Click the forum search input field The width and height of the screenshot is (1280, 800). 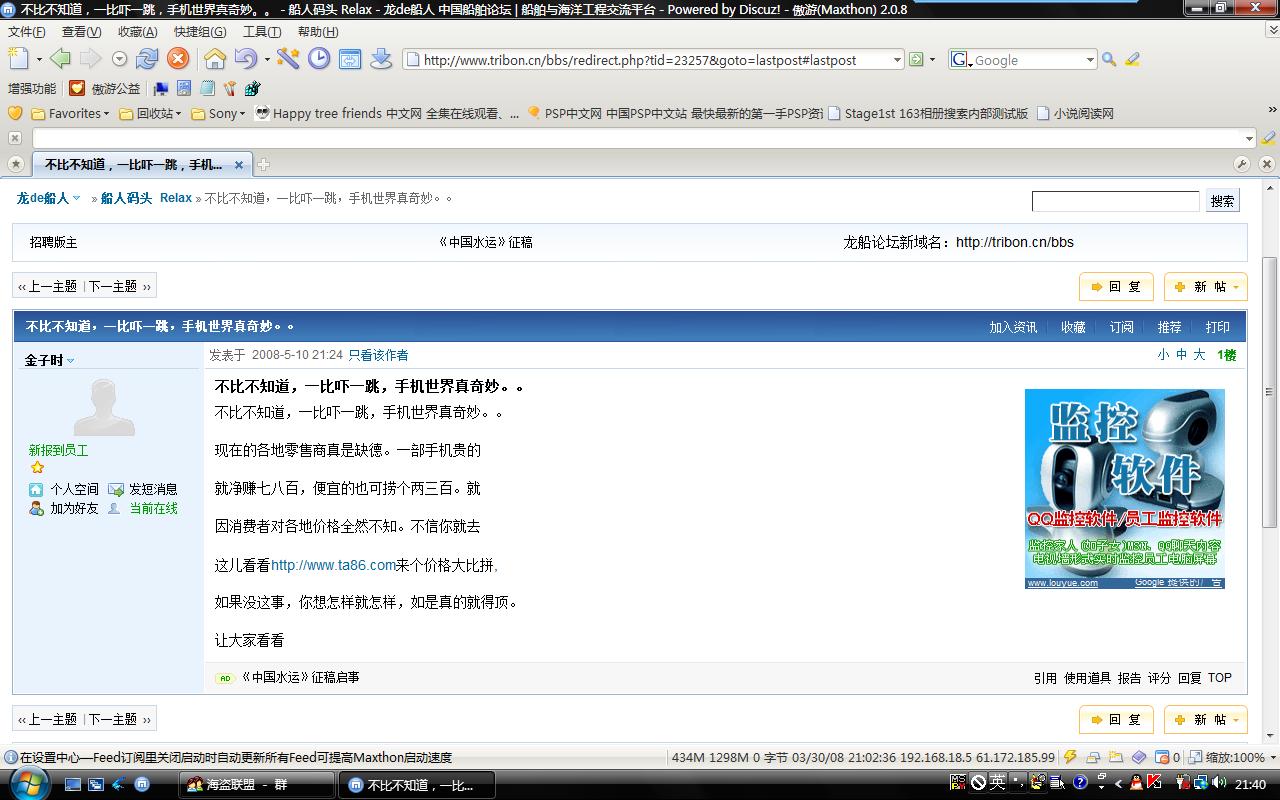1115,201
